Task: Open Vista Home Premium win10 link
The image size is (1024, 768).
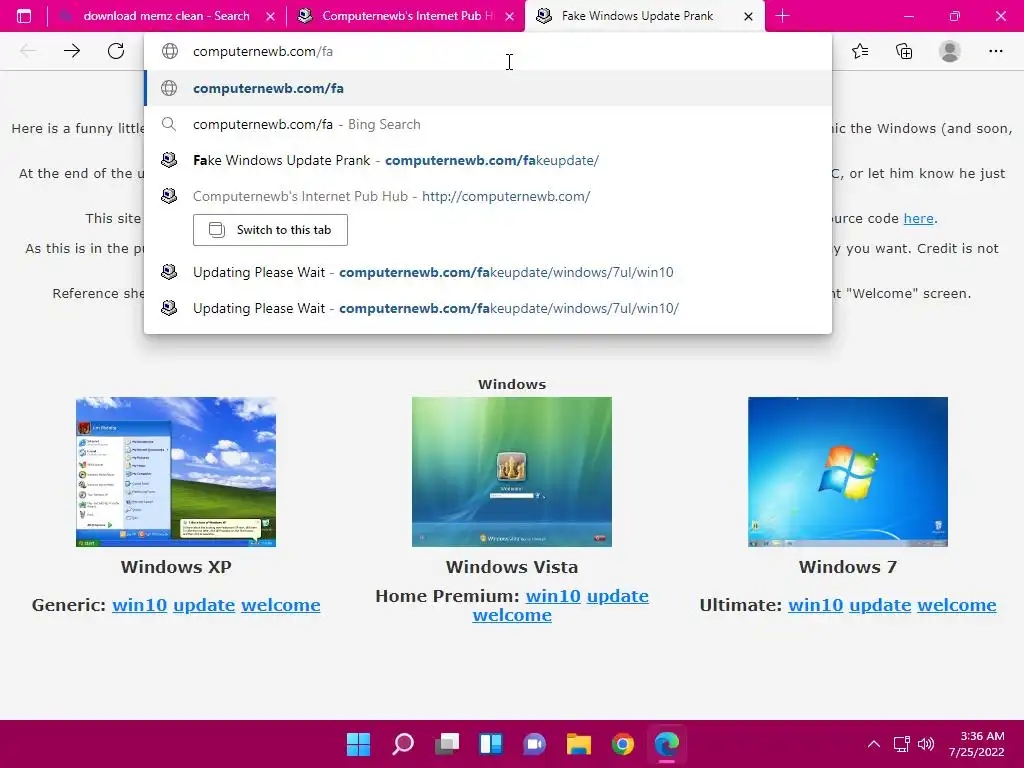Action: pos(553,596)
